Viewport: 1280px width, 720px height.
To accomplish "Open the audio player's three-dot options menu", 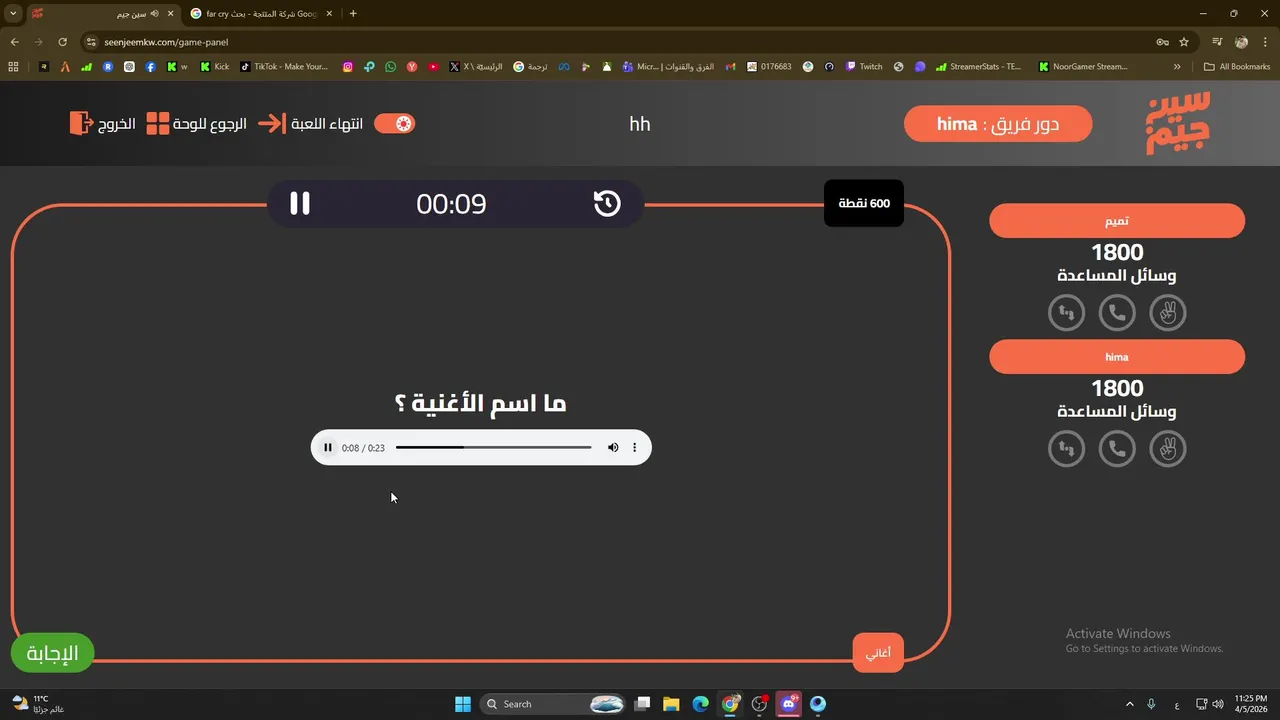I will [x=634, y=448].
